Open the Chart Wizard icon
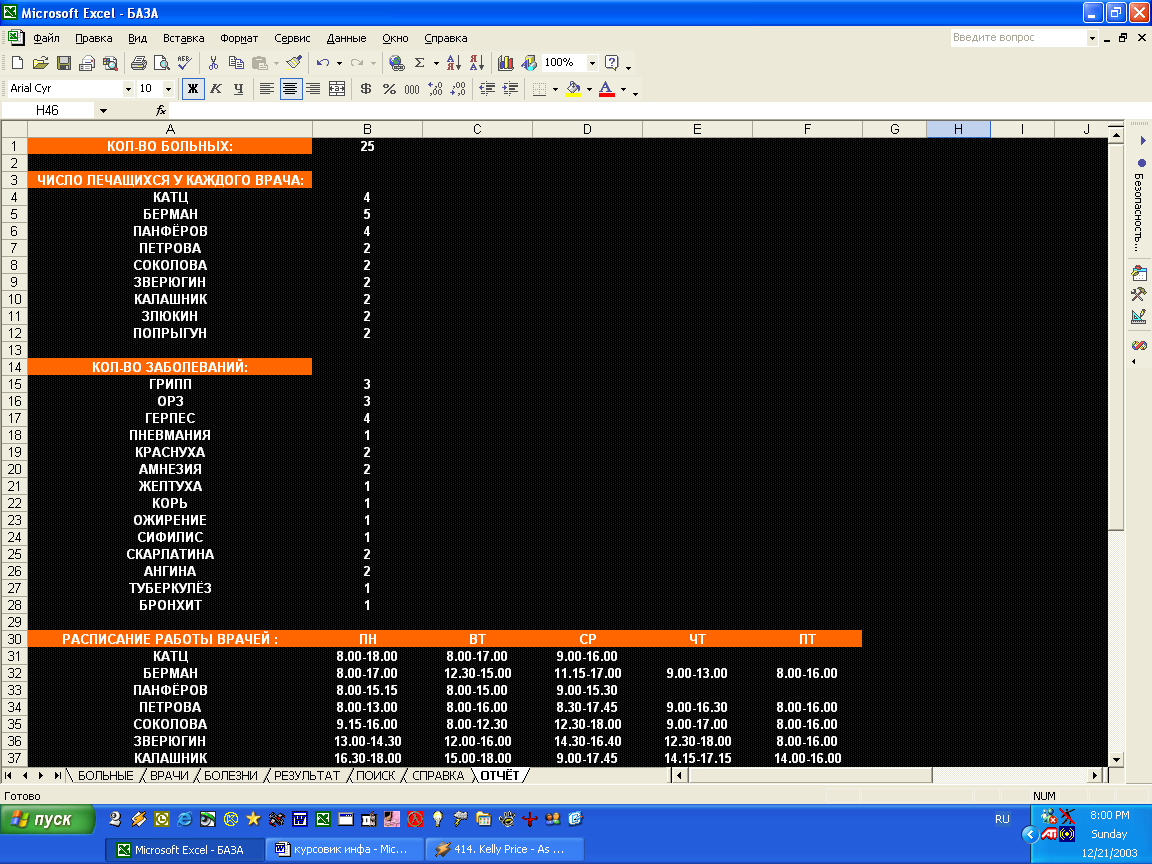Image resolution: width=1152 pixels, height=864 pixels. click(505, 63)
